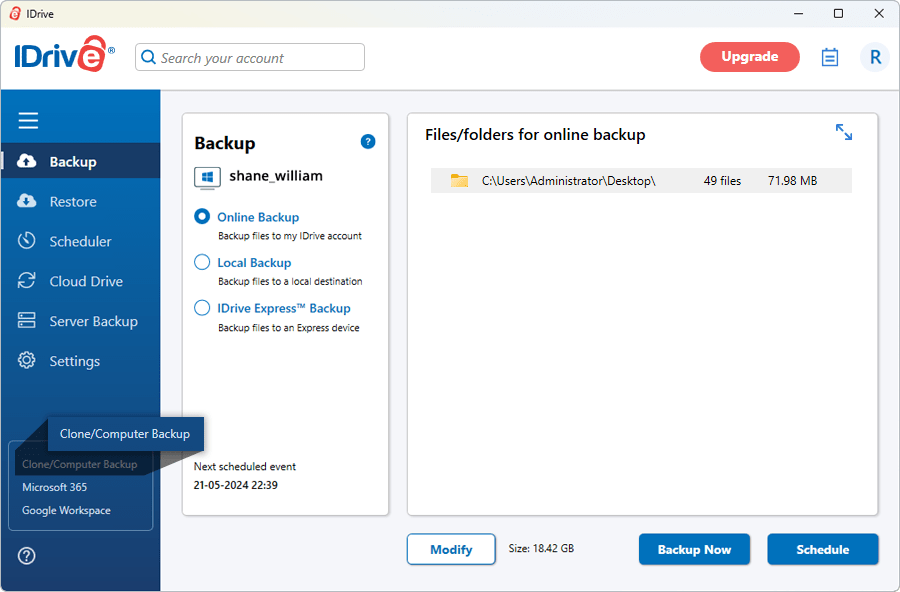This screenshot has width=900, height=592.
Task: Open the activity log clipboard icon
Action: coord(829,57)
